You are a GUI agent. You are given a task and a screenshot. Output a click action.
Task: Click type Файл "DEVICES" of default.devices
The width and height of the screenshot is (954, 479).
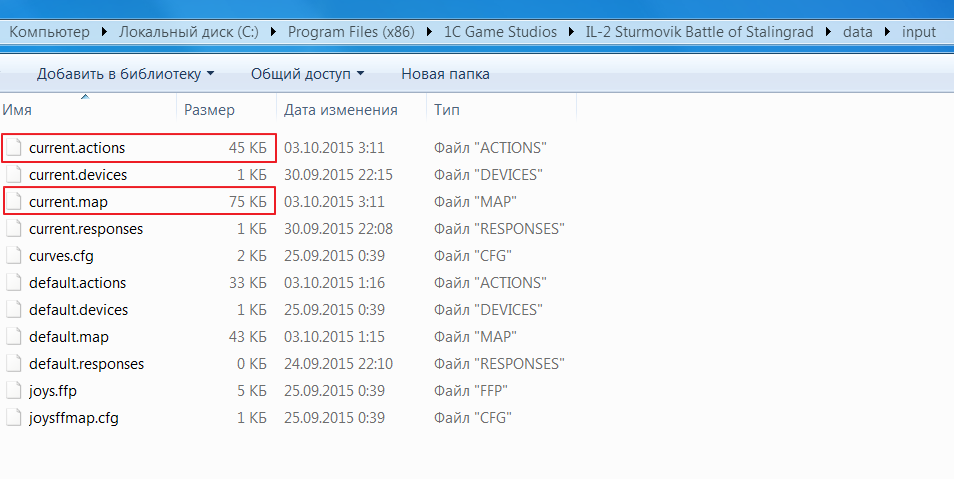[488, 310]
